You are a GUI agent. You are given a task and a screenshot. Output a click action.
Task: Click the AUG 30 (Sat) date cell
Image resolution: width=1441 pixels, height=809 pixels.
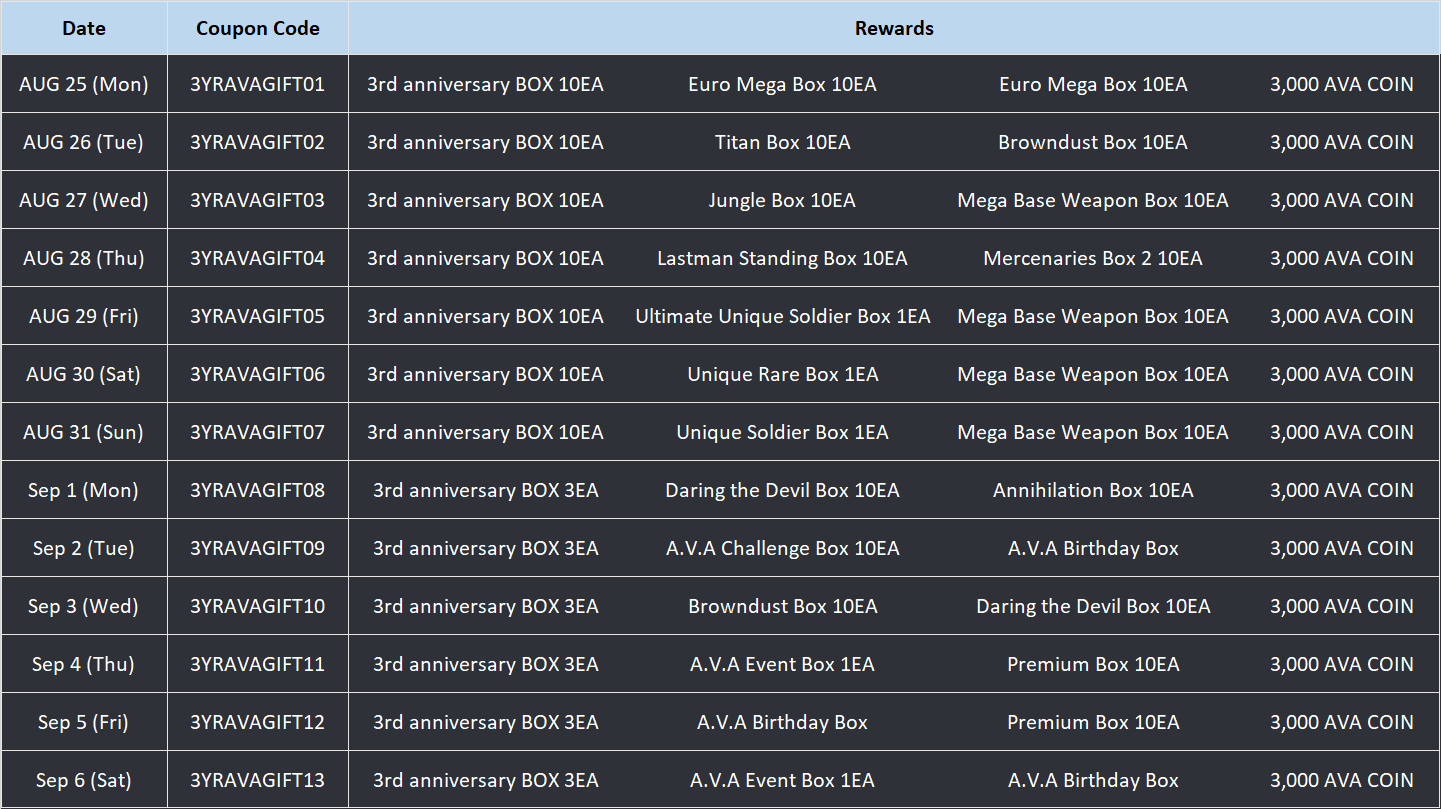(x=84, y=374)
